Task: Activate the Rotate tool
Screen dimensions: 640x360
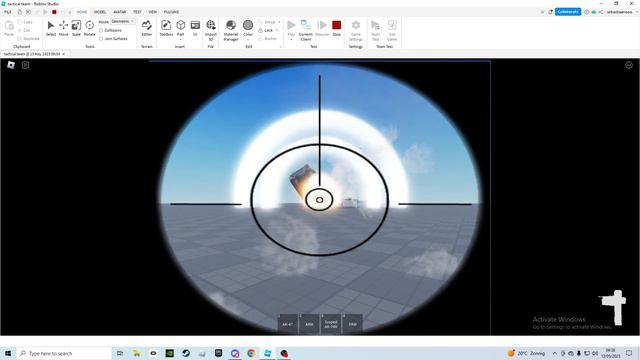Action: 89,29
